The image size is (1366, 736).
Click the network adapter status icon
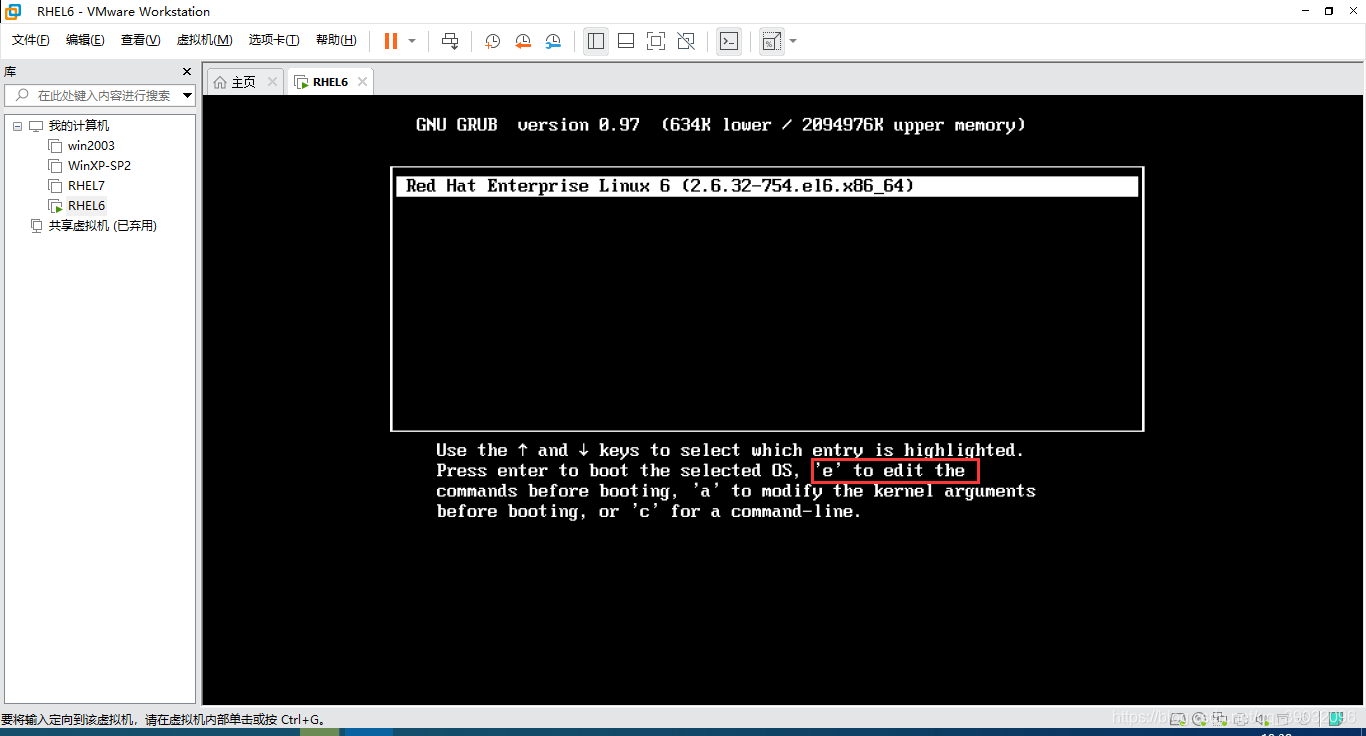coord(1220,718)
